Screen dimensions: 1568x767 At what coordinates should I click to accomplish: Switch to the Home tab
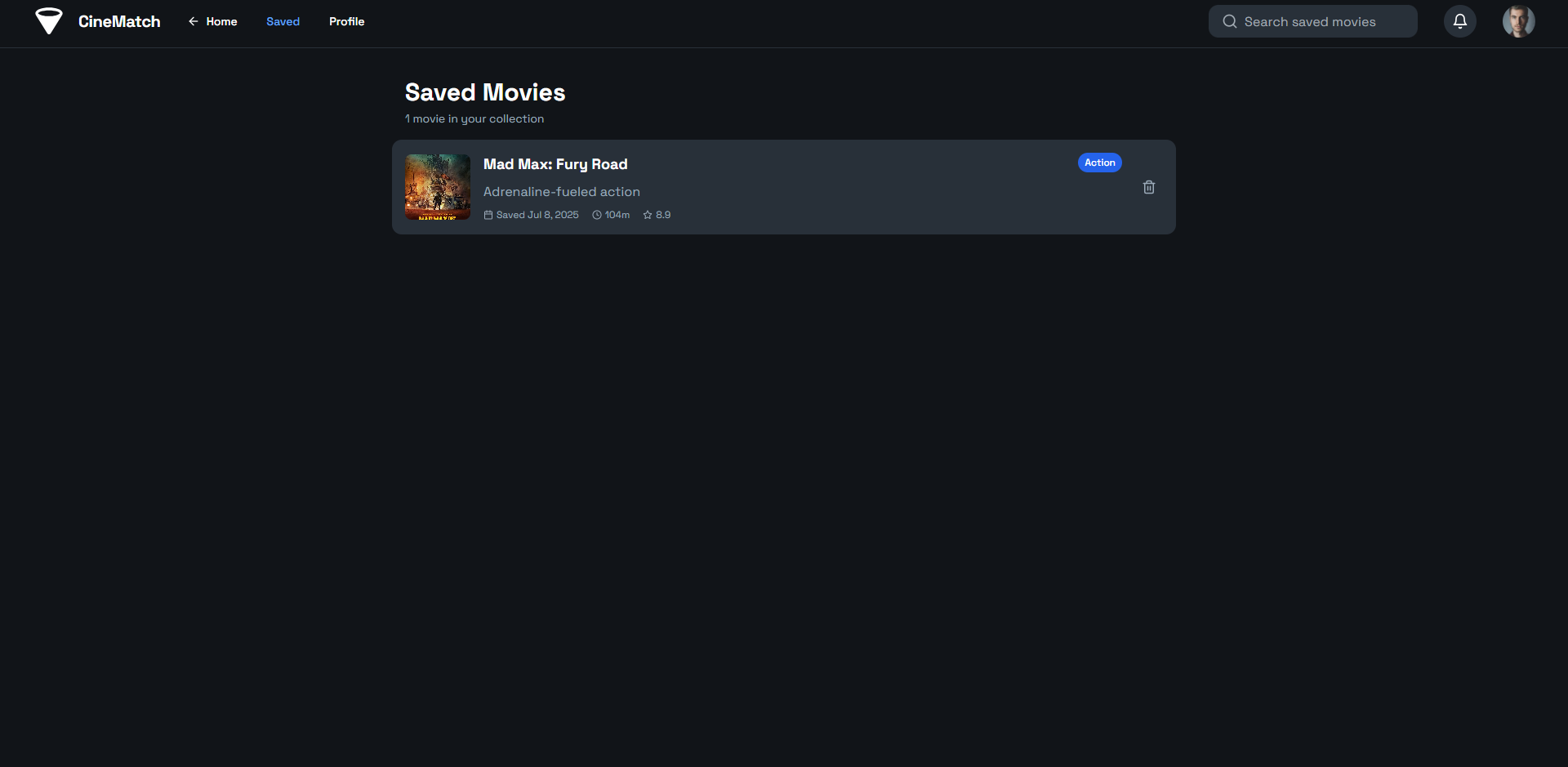pyautogui.click(x=220, y=21)
